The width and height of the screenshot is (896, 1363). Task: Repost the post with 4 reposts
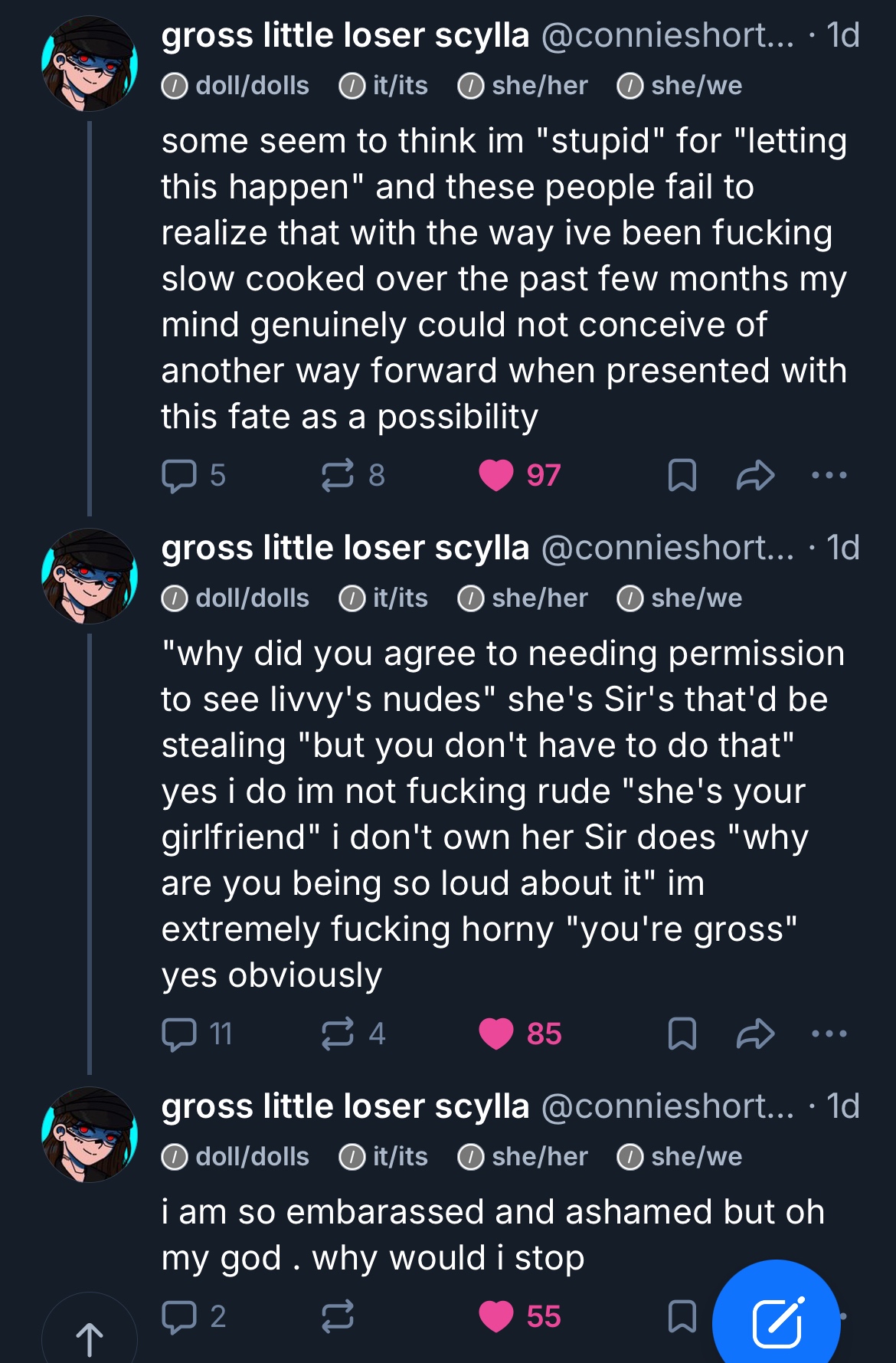[338, 1034]
